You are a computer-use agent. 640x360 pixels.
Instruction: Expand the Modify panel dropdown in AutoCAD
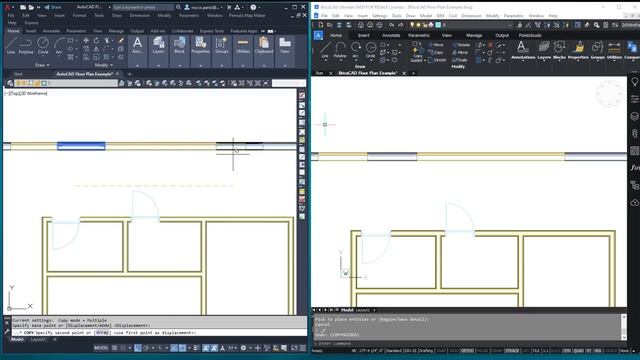point(104,65)
